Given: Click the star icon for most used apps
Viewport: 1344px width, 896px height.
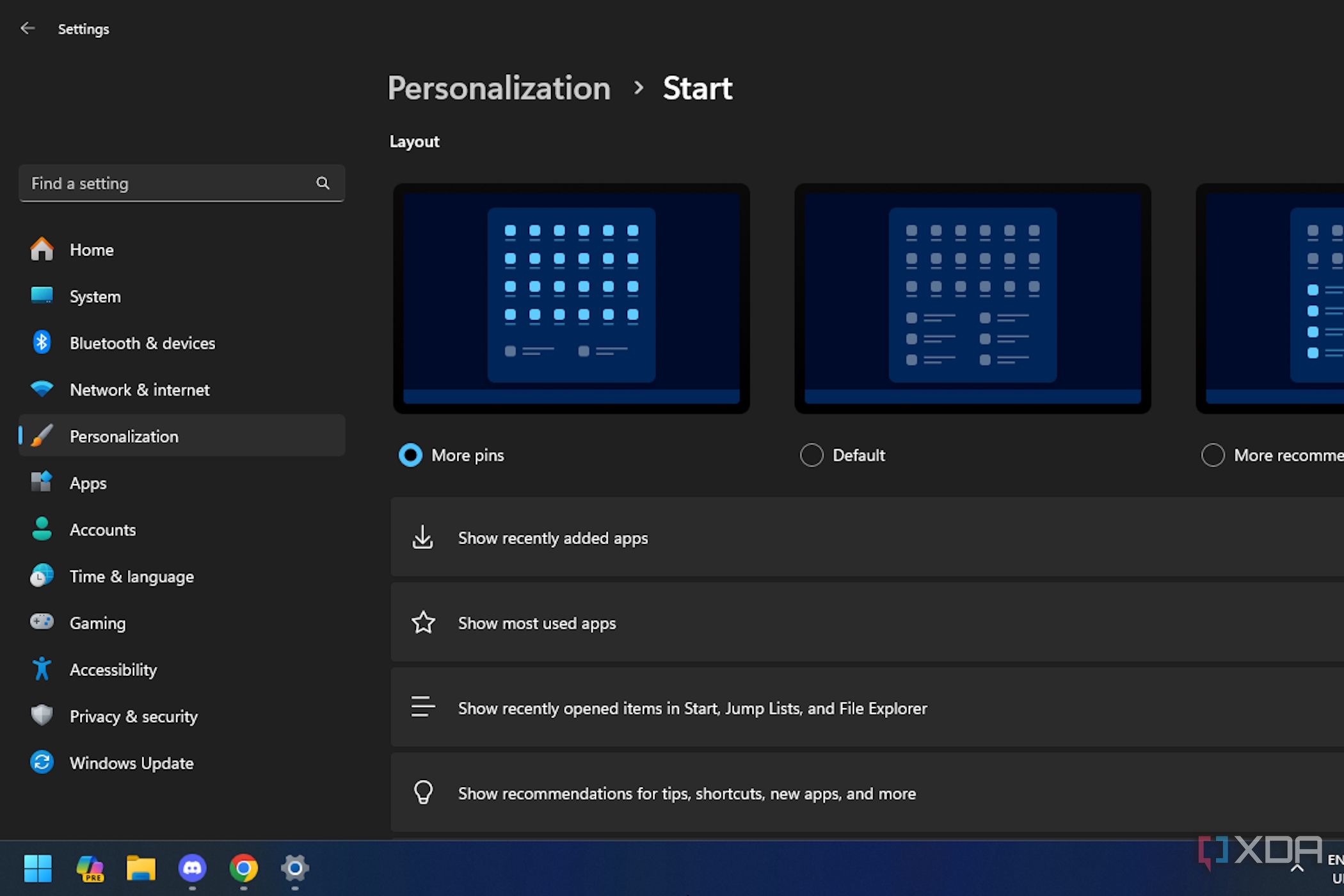Looking at the screenshot, I should [423, 623].
